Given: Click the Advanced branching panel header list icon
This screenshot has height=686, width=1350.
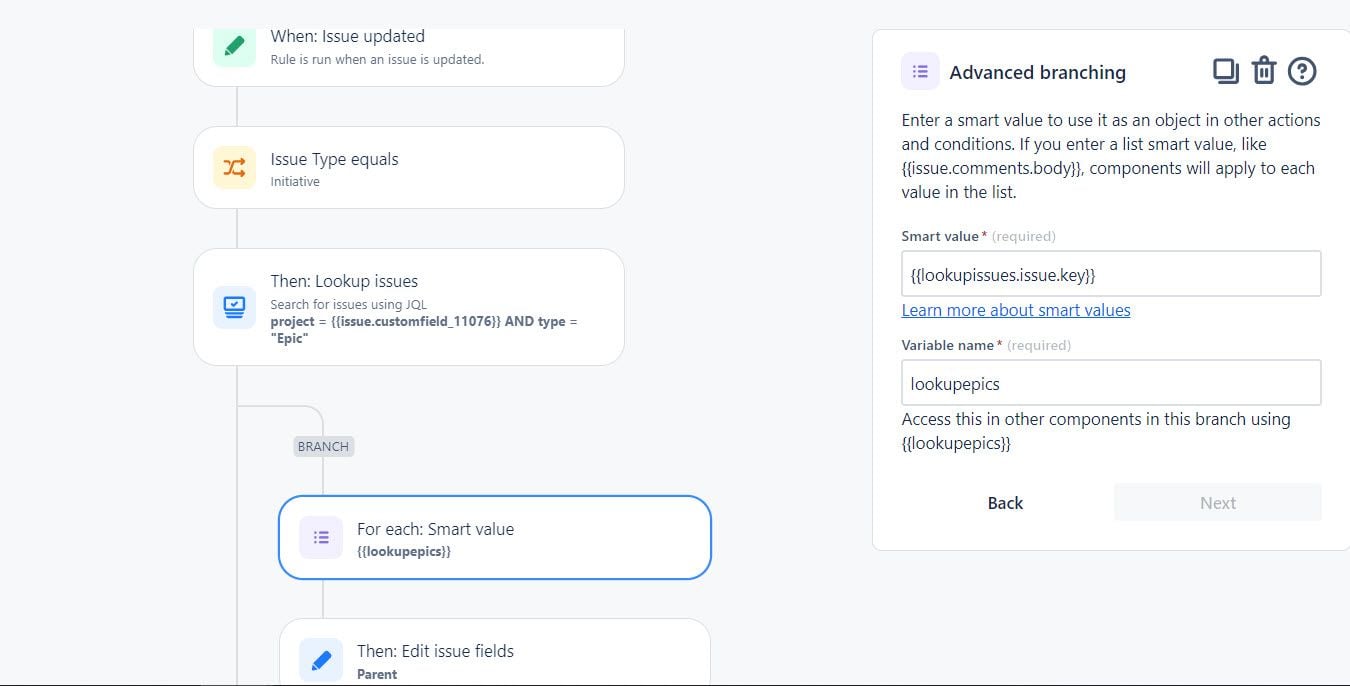Looking at the screenshot, I should pyautogui.click(x=920, y=72).
